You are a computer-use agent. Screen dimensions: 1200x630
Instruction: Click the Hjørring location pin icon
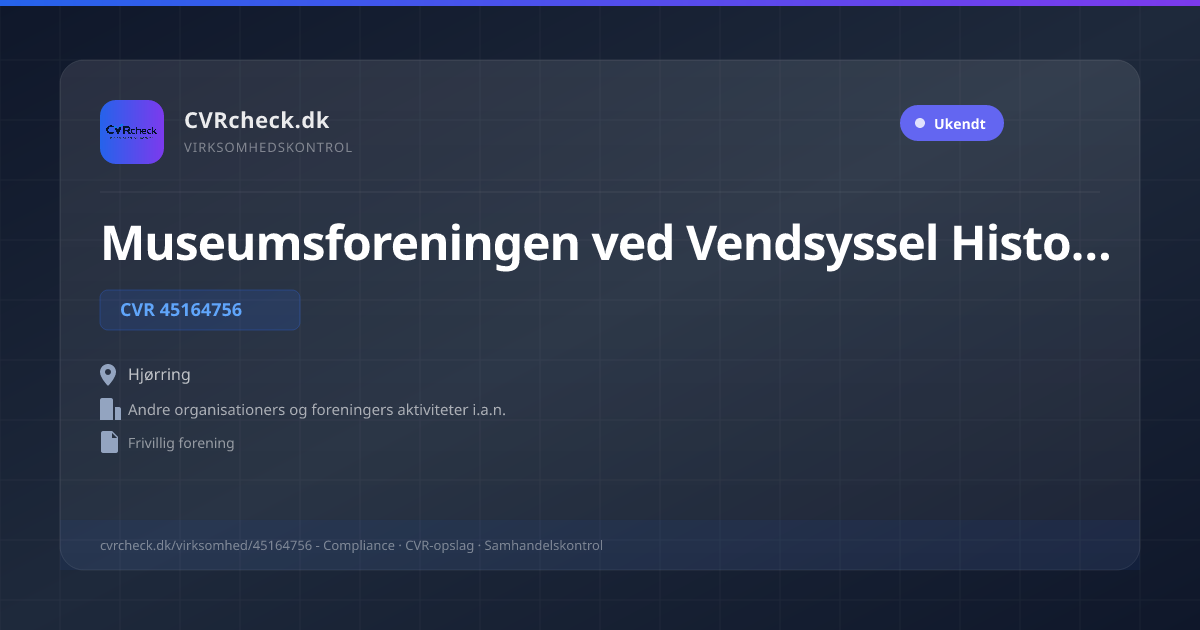point(109,375)
